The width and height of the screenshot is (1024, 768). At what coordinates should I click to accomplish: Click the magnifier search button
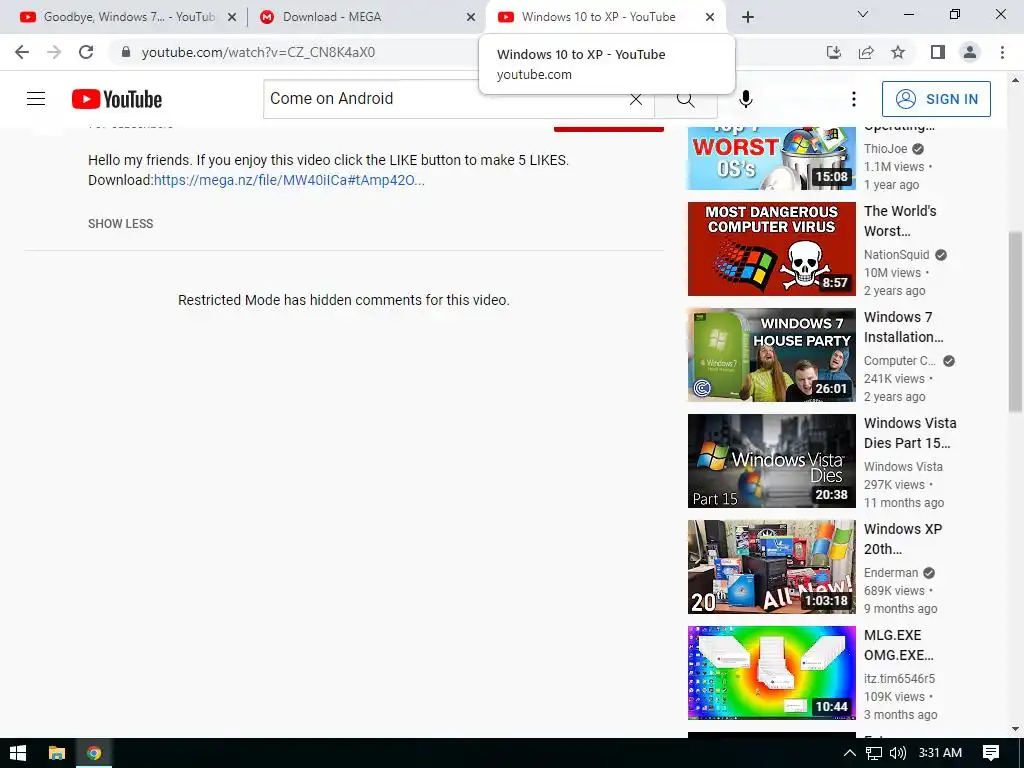(x=686, y=99)
